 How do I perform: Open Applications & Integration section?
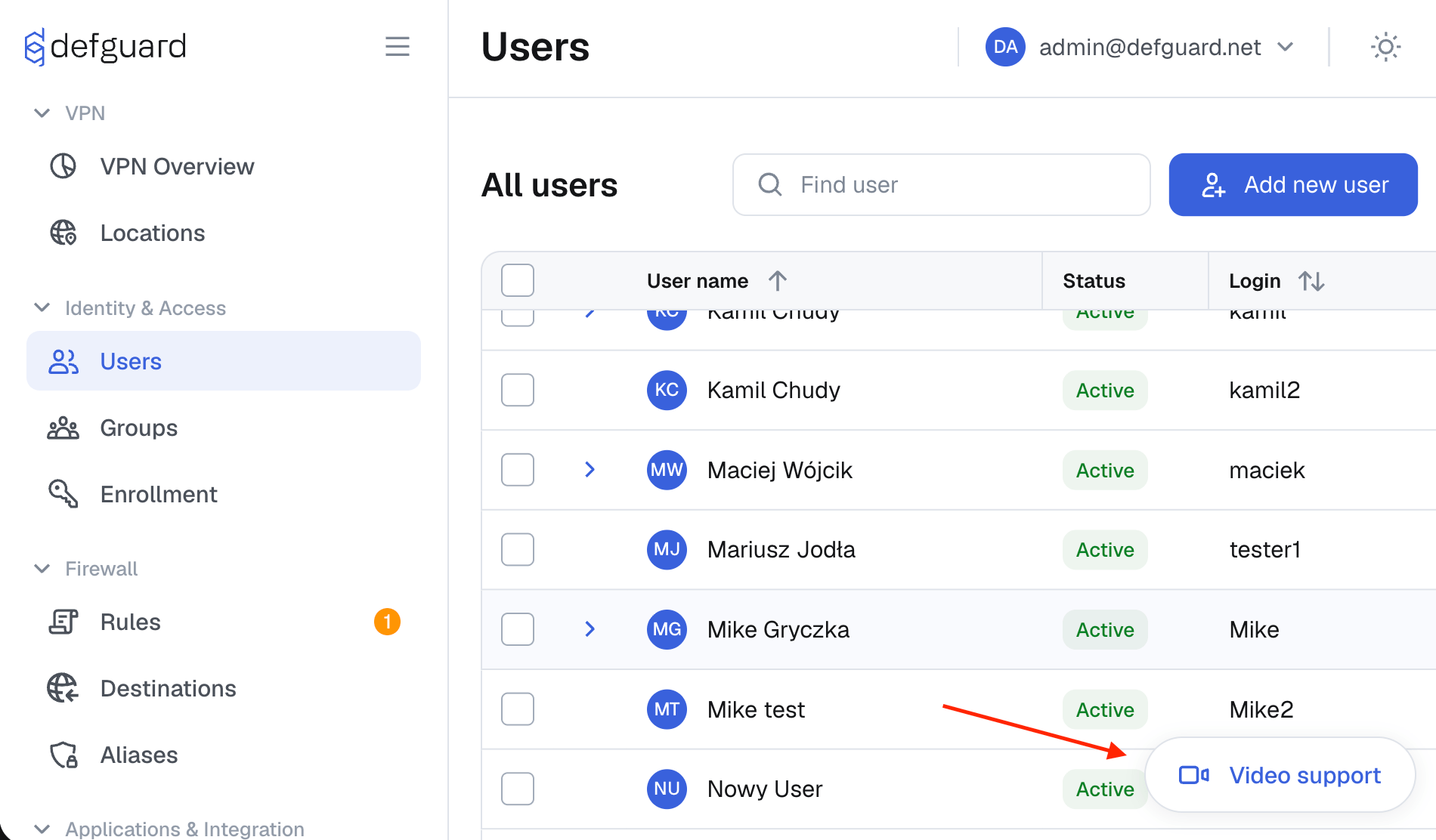point(181,829)
